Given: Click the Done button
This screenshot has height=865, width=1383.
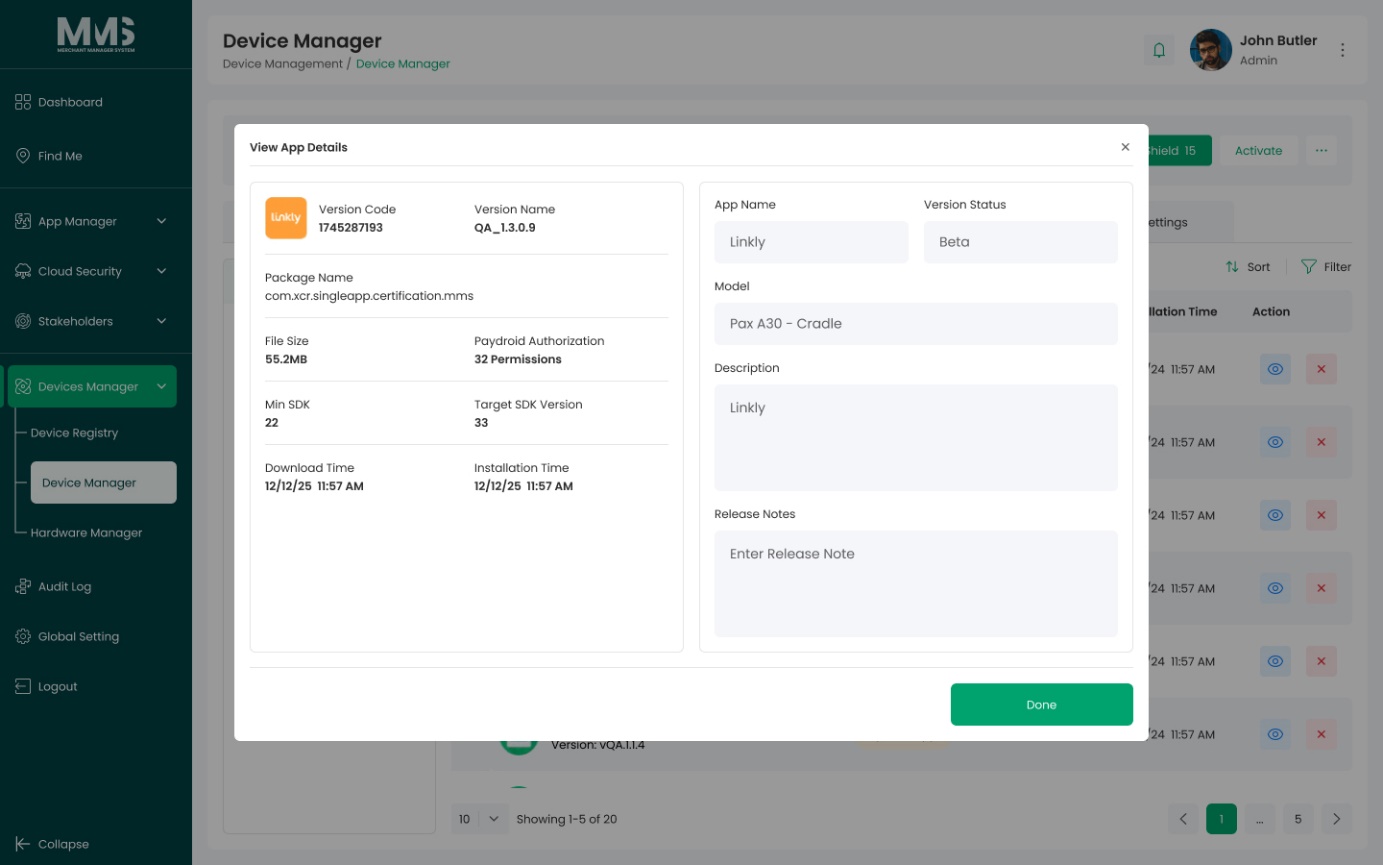Looking at the screenshot, I should [x=1041, y=705].
